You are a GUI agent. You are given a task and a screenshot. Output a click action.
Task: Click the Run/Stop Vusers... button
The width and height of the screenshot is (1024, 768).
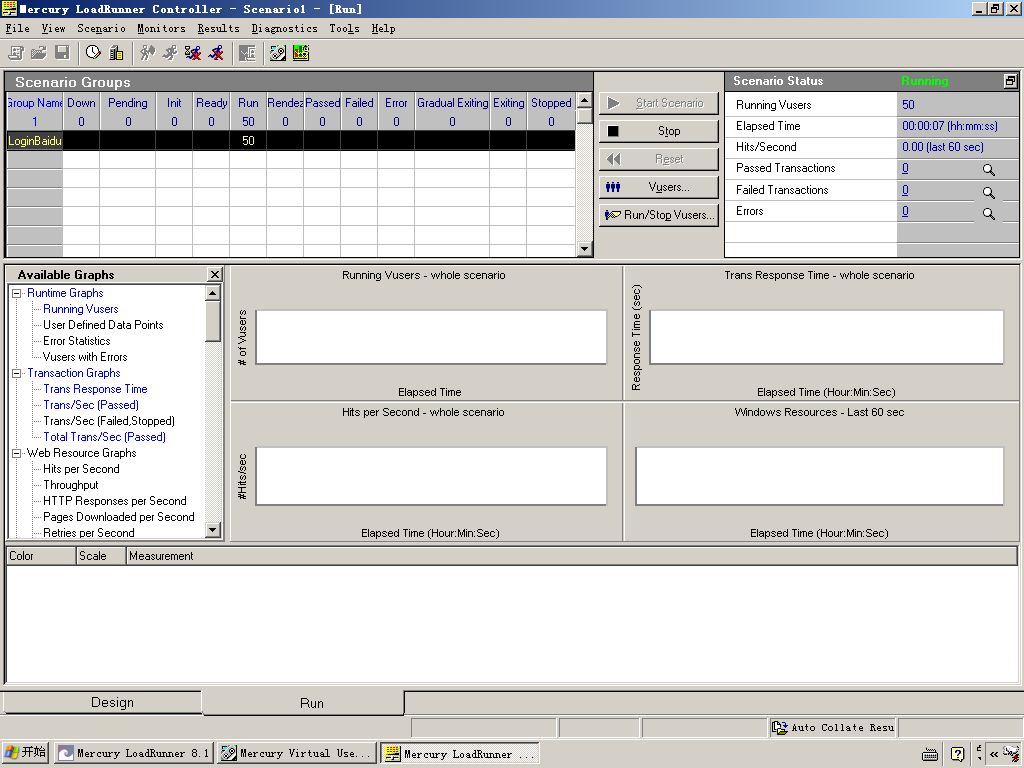point(658,216)
